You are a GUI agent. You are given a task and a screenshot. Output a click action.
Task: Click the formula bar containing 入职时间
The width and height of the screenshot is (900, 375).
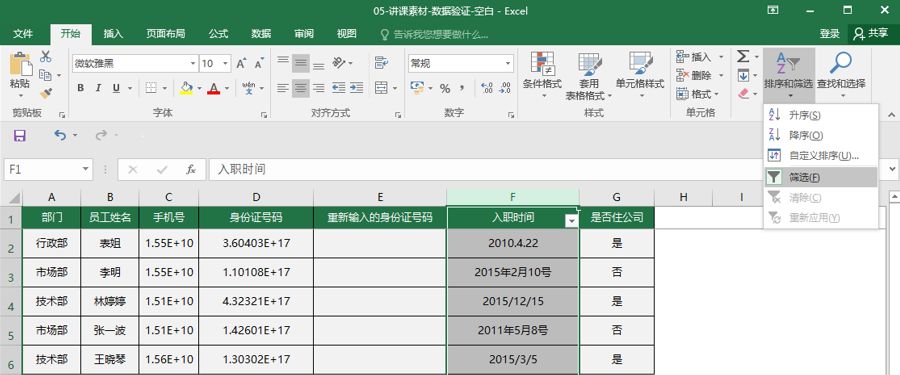(x=544, y=169)
